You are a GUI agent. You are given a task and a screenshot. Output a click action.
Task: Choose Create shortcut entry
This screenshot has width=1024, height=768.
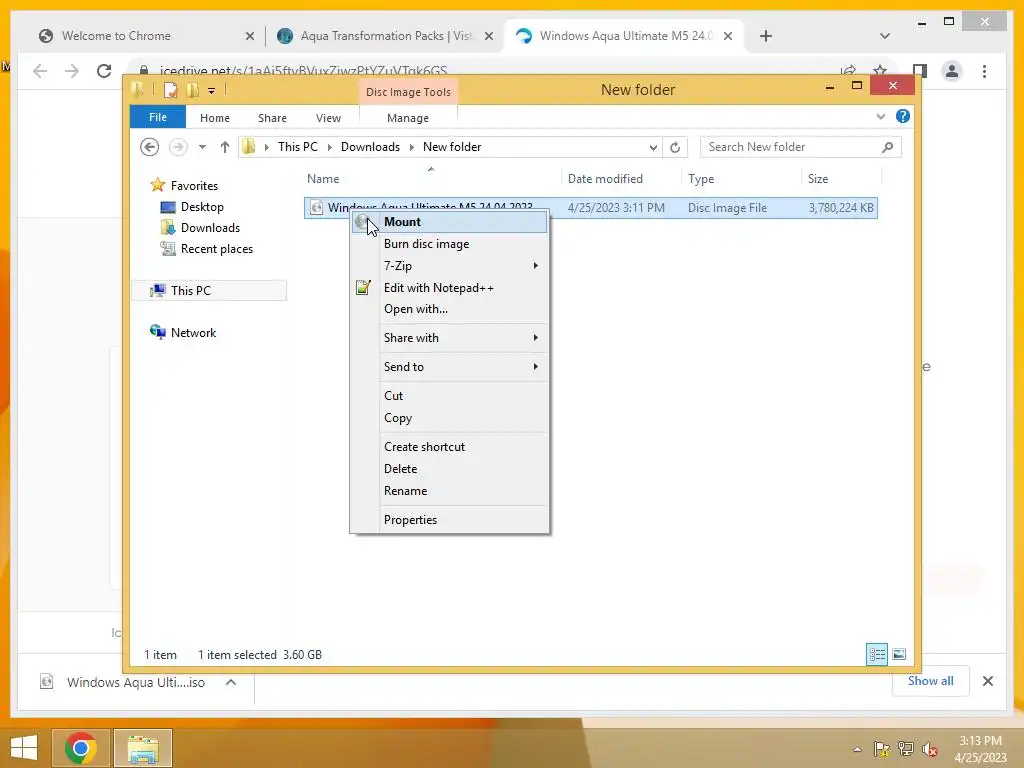[449, 447]
